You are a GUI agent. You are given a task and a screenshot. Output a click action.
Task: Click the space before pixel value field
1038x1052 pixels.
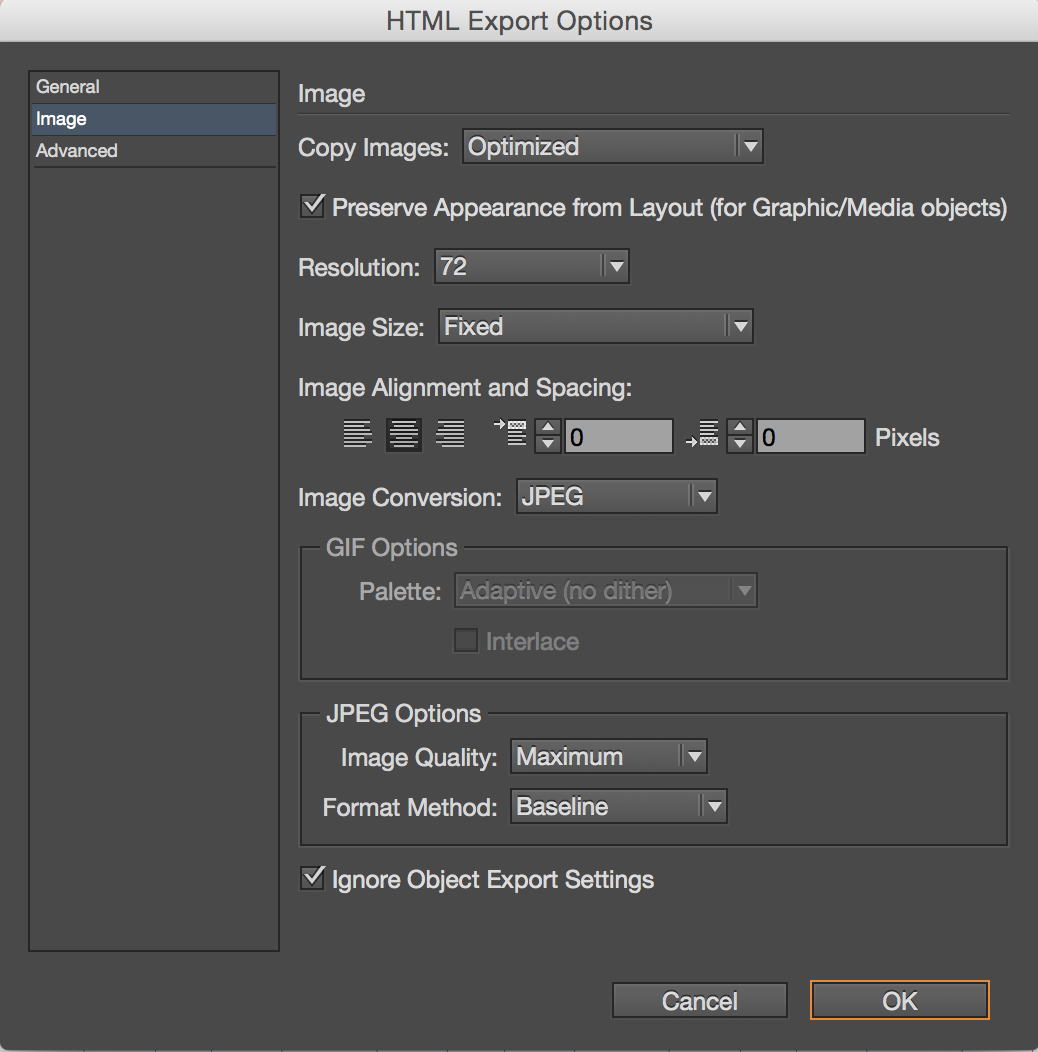click(618, 437)
